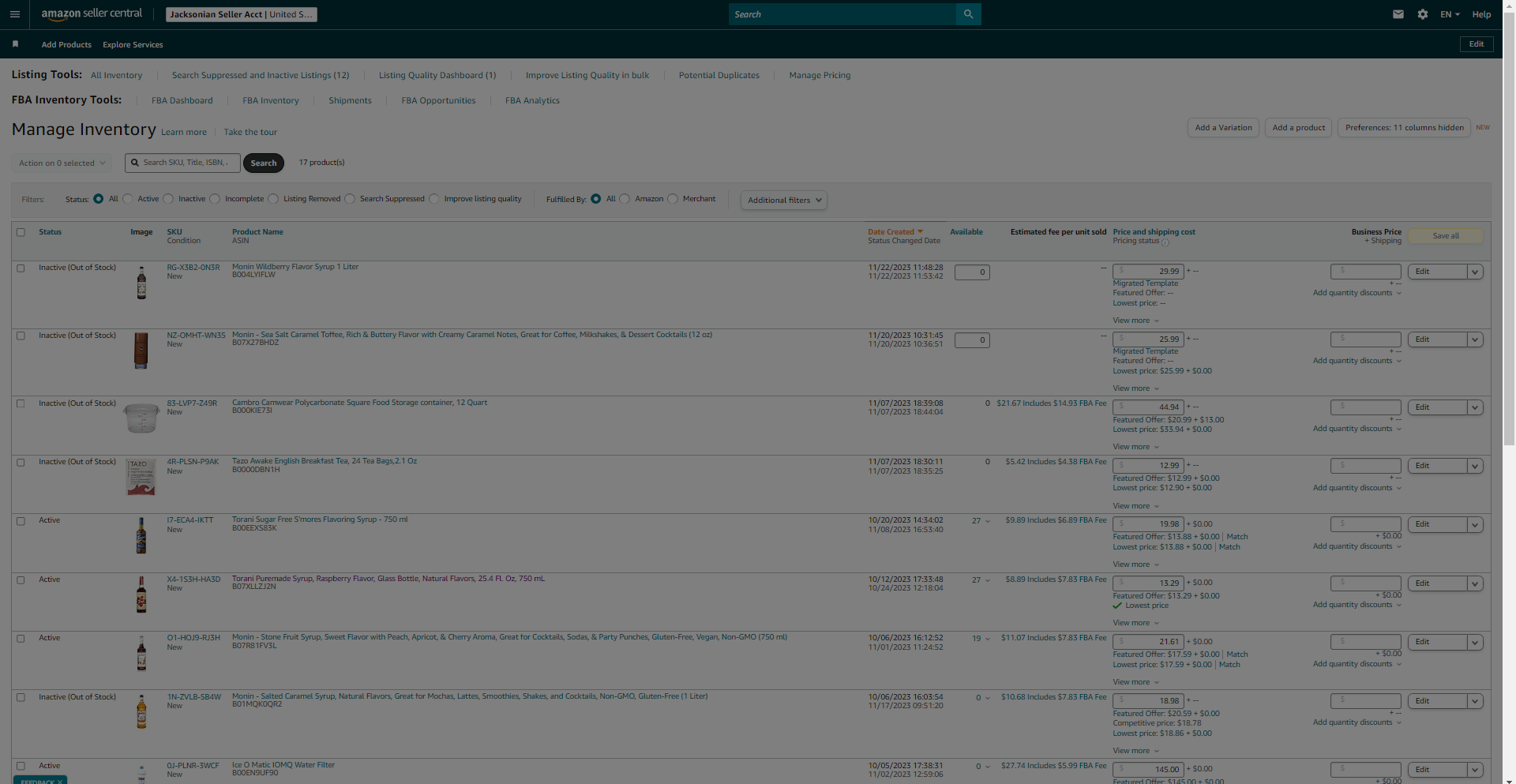Expand Edit dropdown arrow for Monin Wildberry row

pyautogui.click(x=1474, y=272)
